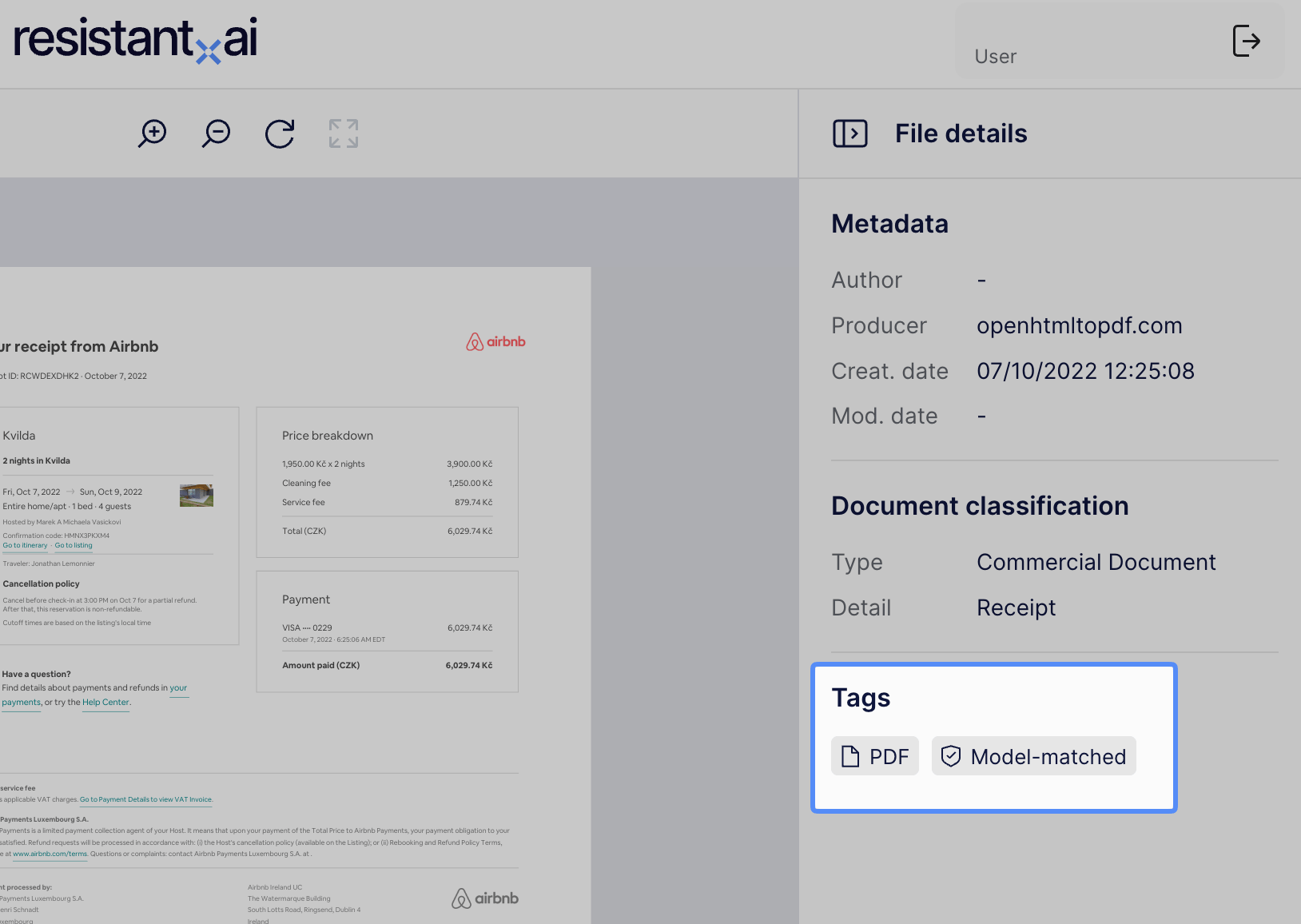1301x924 pixels.
Task: Click 'Go to Payment Details to view VAT Invoice'
Action: click(146, 799)
